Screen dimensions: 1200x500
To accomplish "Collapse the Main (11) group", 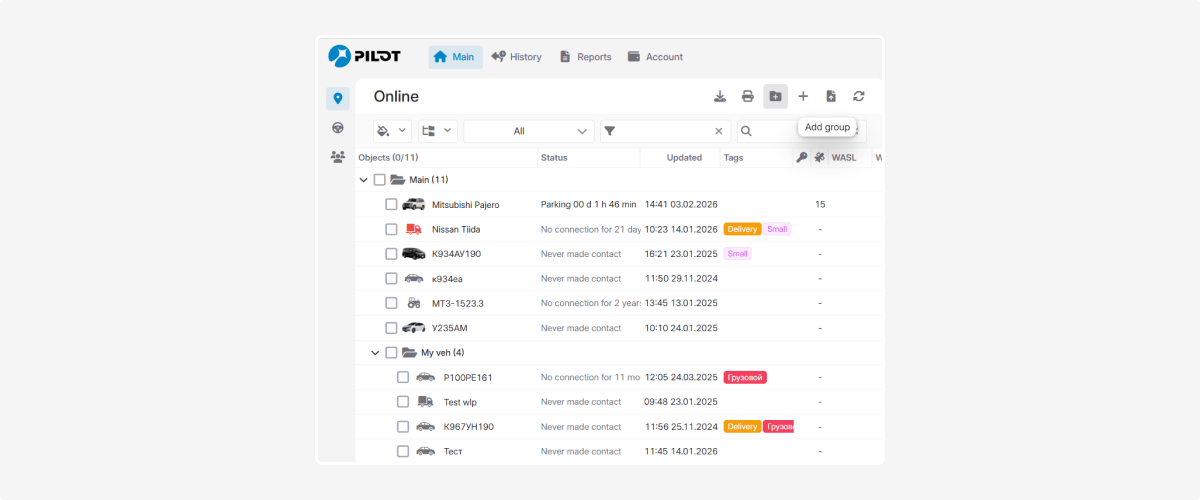I will click(x=363, y=180).
